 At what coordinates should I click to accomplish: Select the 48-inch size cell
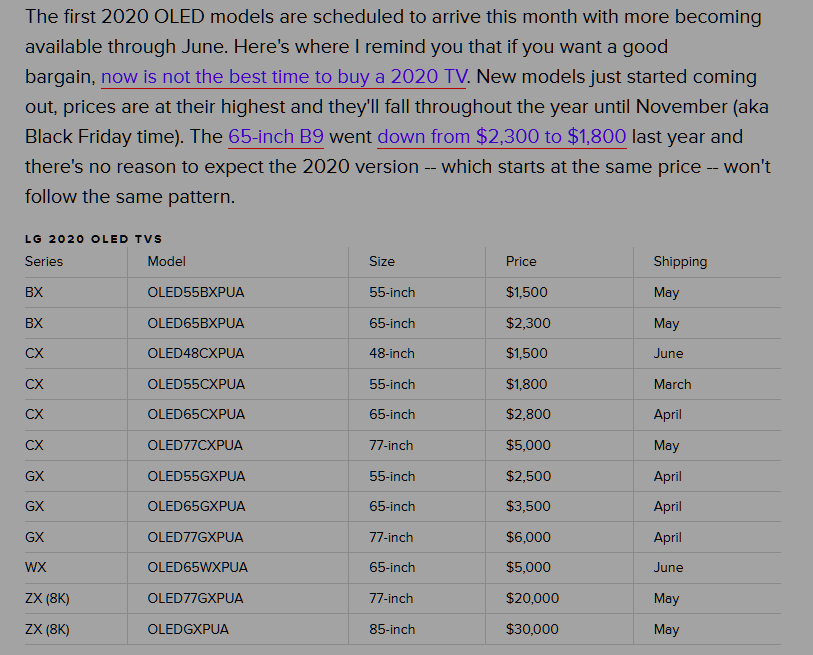[392, 353]
